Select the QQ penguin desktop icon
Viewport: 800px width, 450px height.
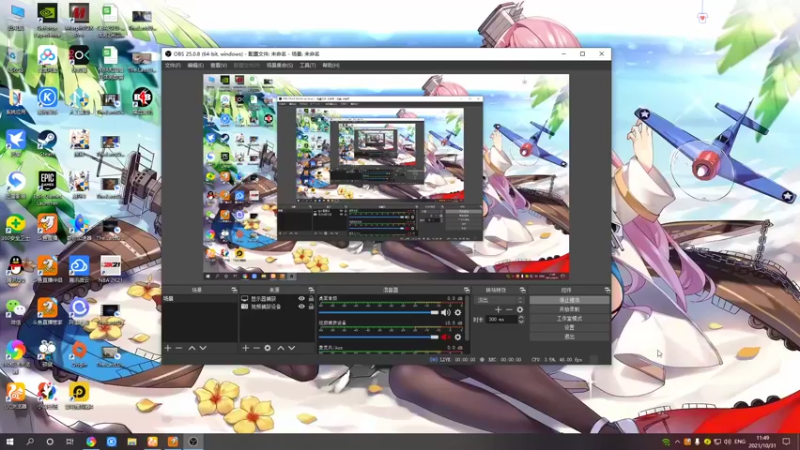pos(16,269)
